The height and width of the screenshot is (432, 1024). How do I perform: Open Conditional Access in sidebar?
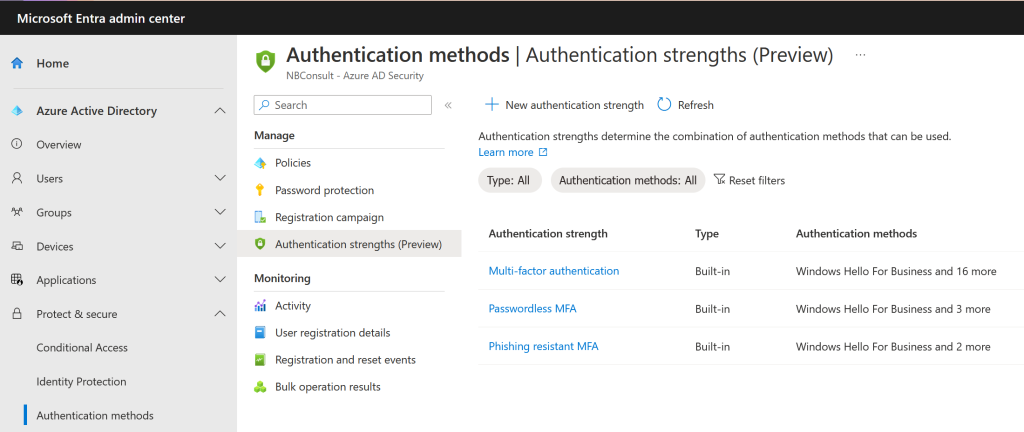click(82, 348)
